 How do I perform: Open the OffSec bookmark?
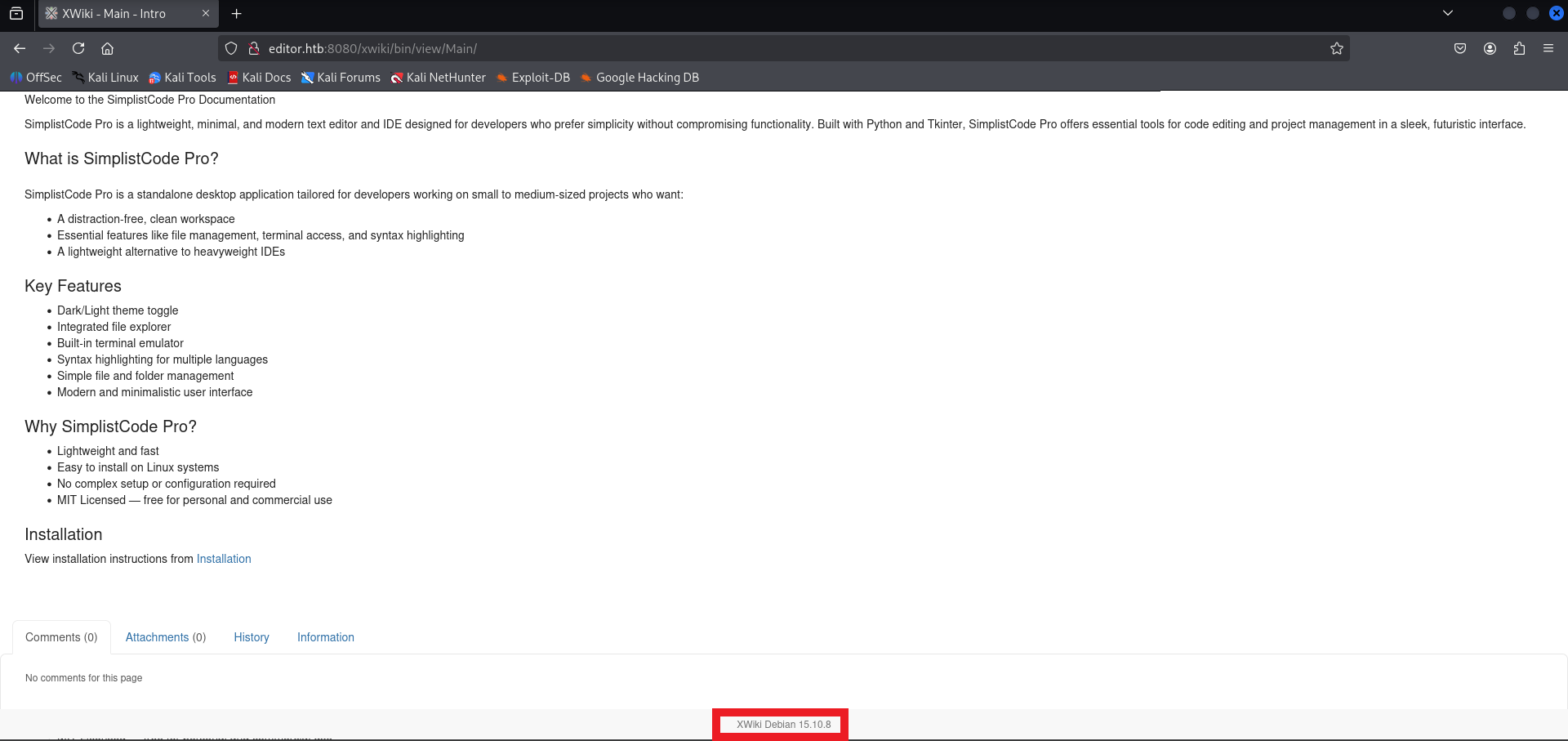pos(36,78)
